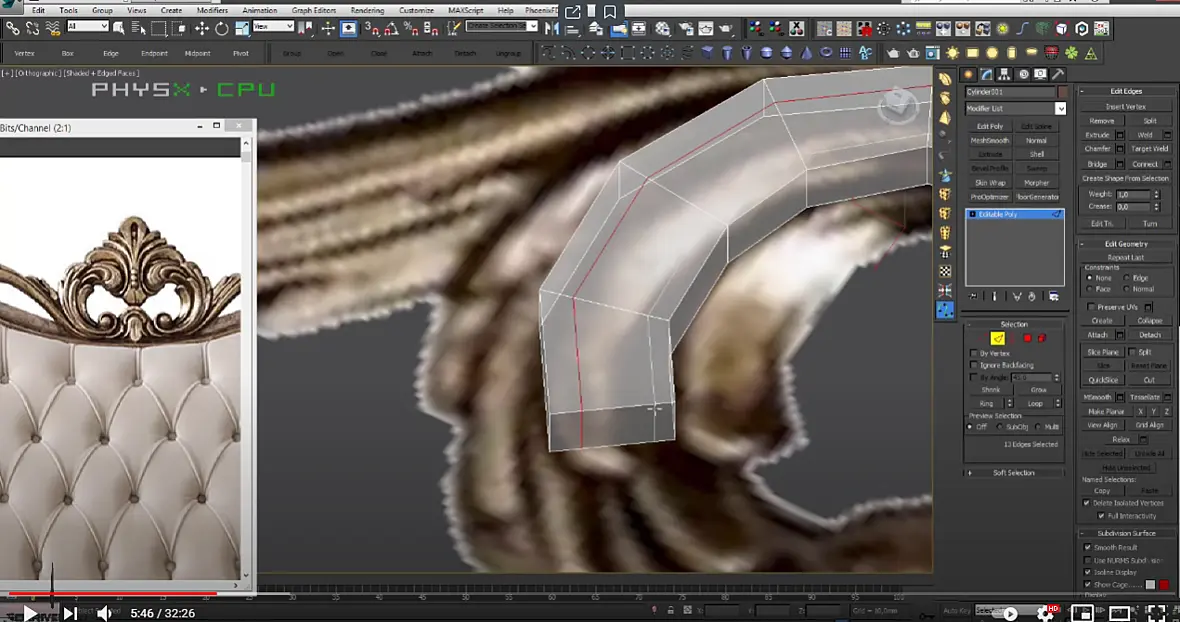
Task: Enable the Ignore Backfacing checkbox
Action: (973, 365)
